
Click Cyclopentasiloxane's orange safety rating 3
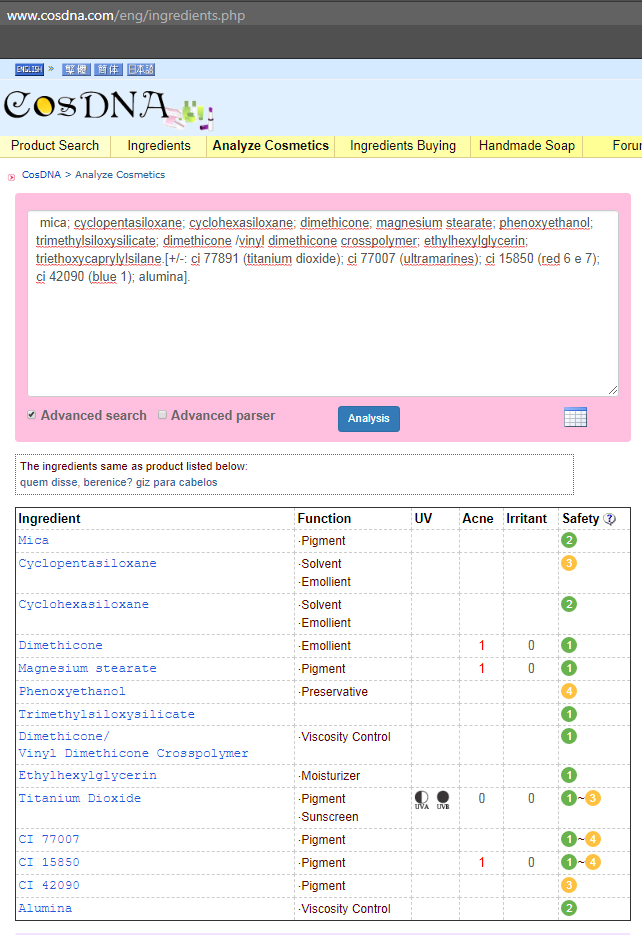click(569, 563)
